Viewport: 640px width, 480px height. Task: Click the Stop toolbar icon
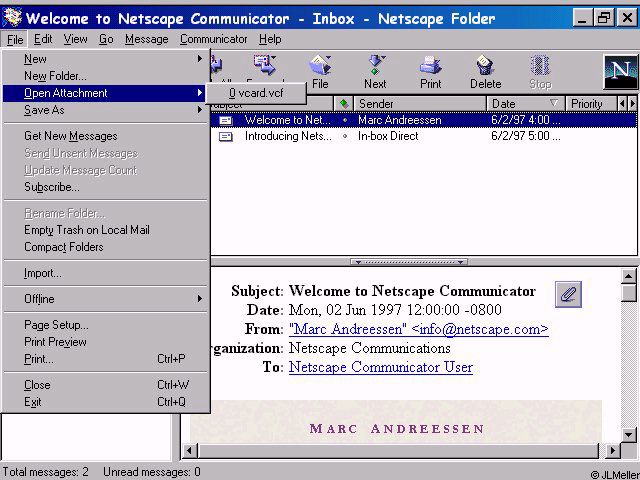click(x=540, y=65)
